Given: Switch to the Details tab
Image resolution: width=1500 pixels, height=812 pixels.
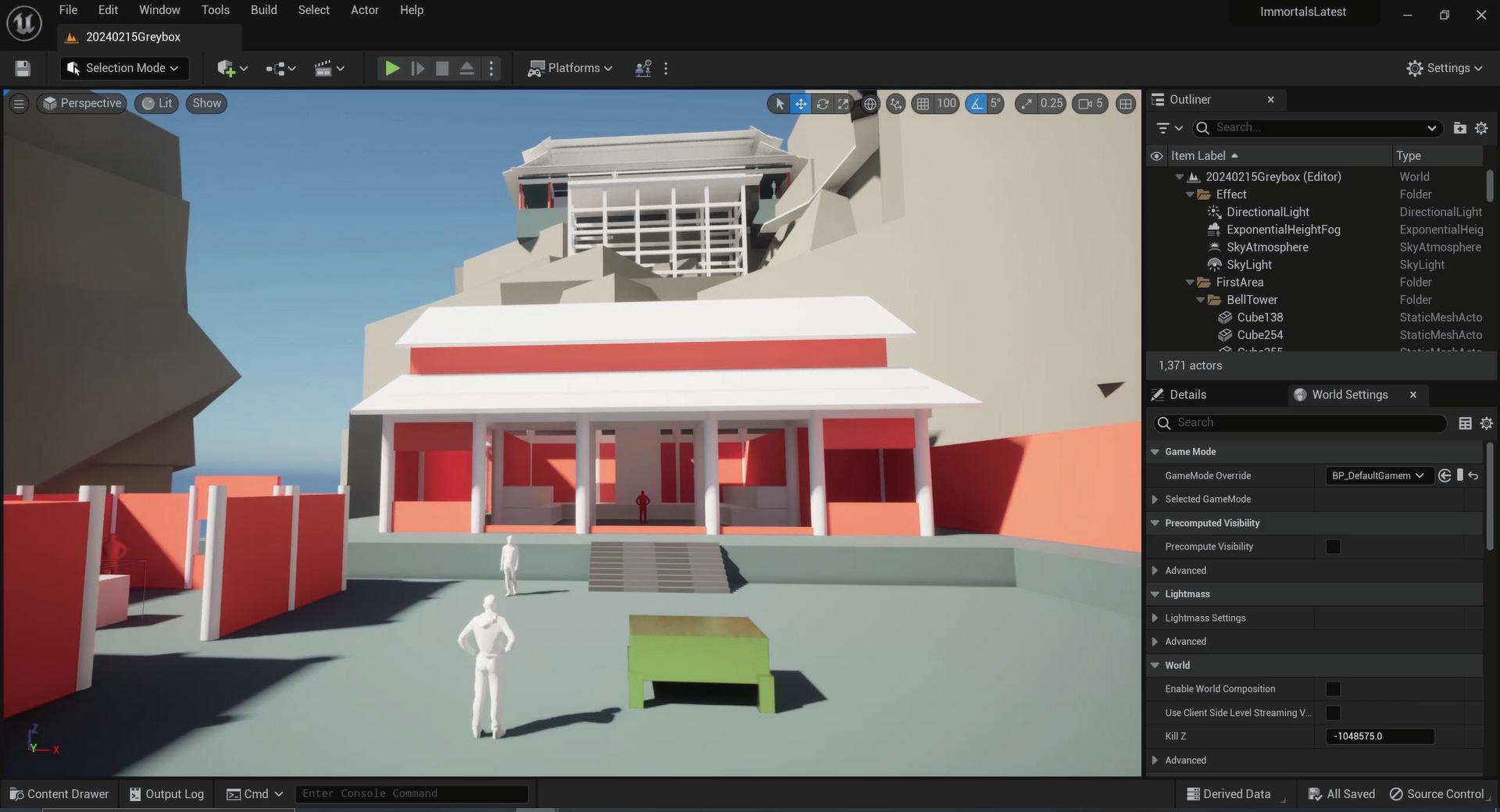Looking at the screenshot, I should click(x=1187, y=395).
